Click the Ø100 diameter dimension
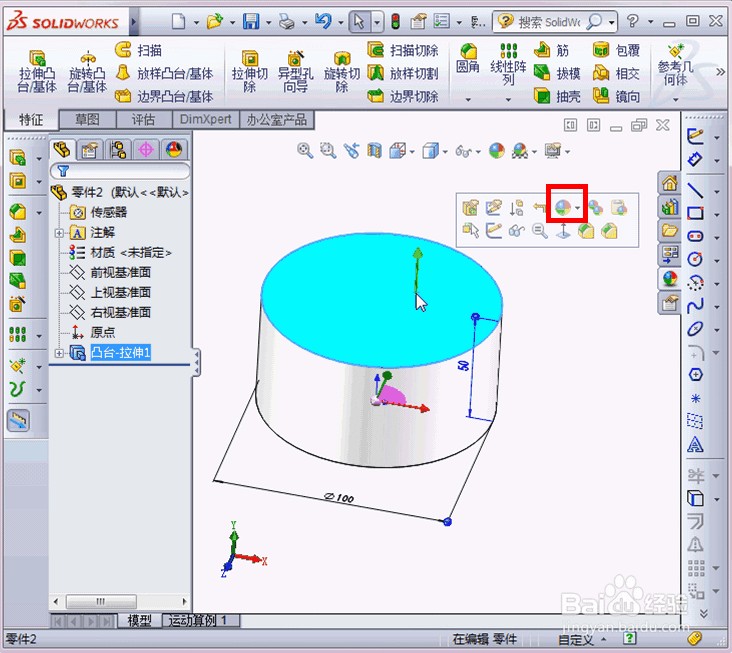The width and height of the screenshot is (732, 653). click(x=339, y=498)
